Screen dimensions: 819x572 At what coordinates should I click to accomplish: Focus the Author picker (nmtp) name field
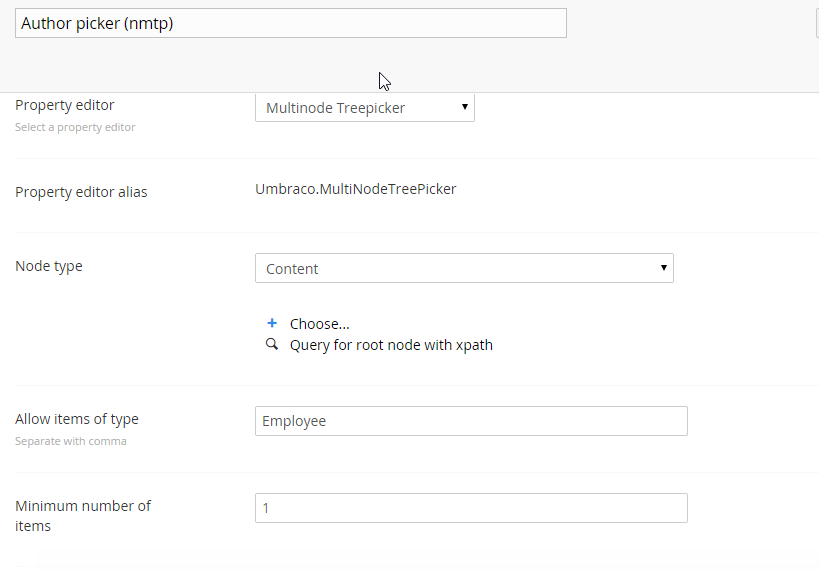pos(291,23)
